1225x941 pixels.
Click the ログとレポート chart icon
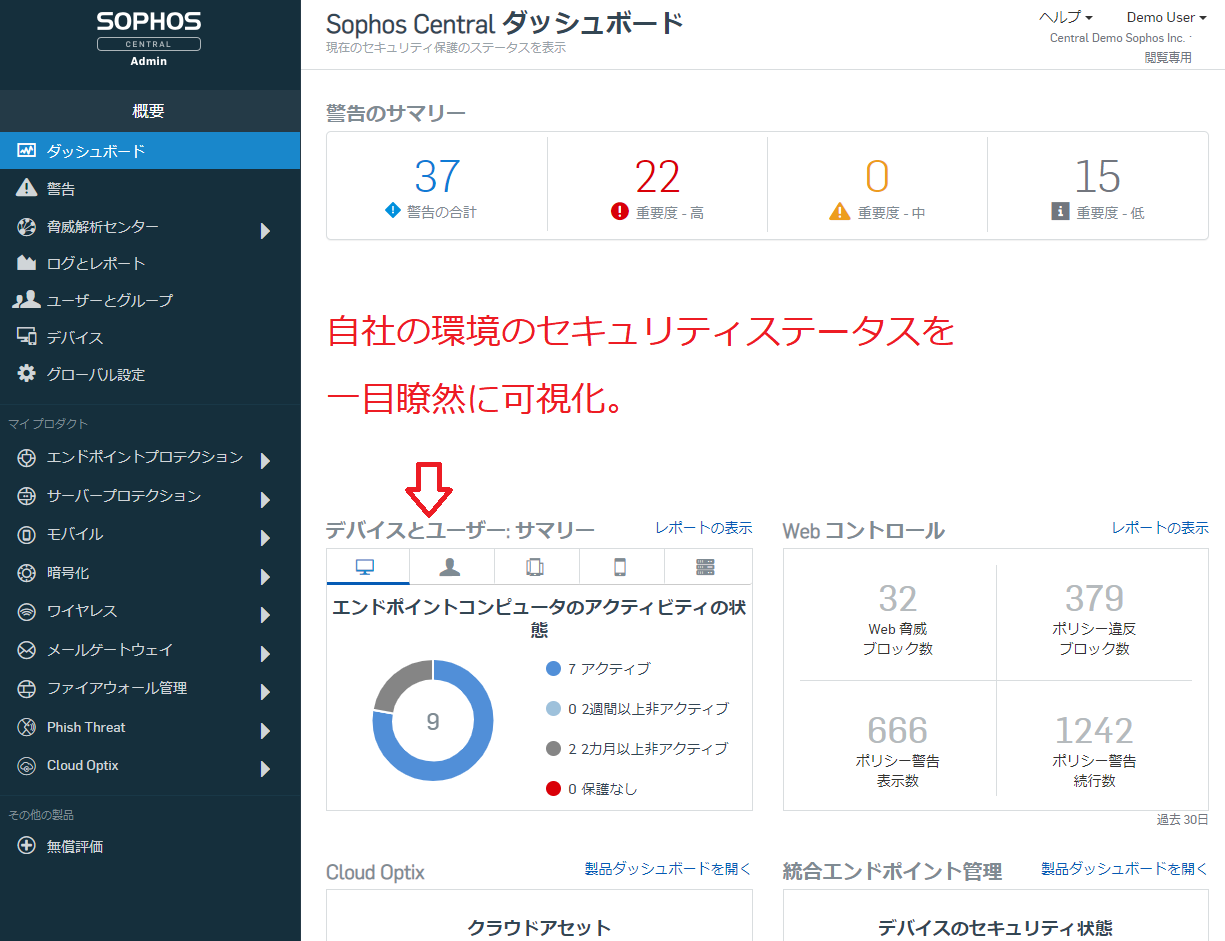coord(27,263)
